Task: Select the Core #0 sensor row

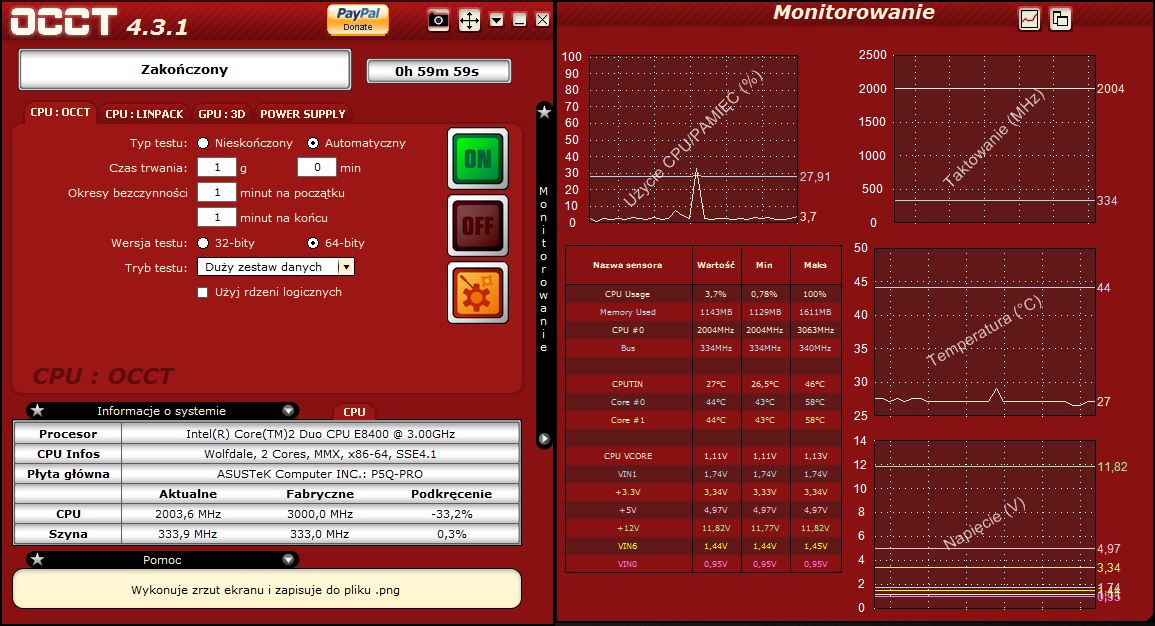Action: 703,402
